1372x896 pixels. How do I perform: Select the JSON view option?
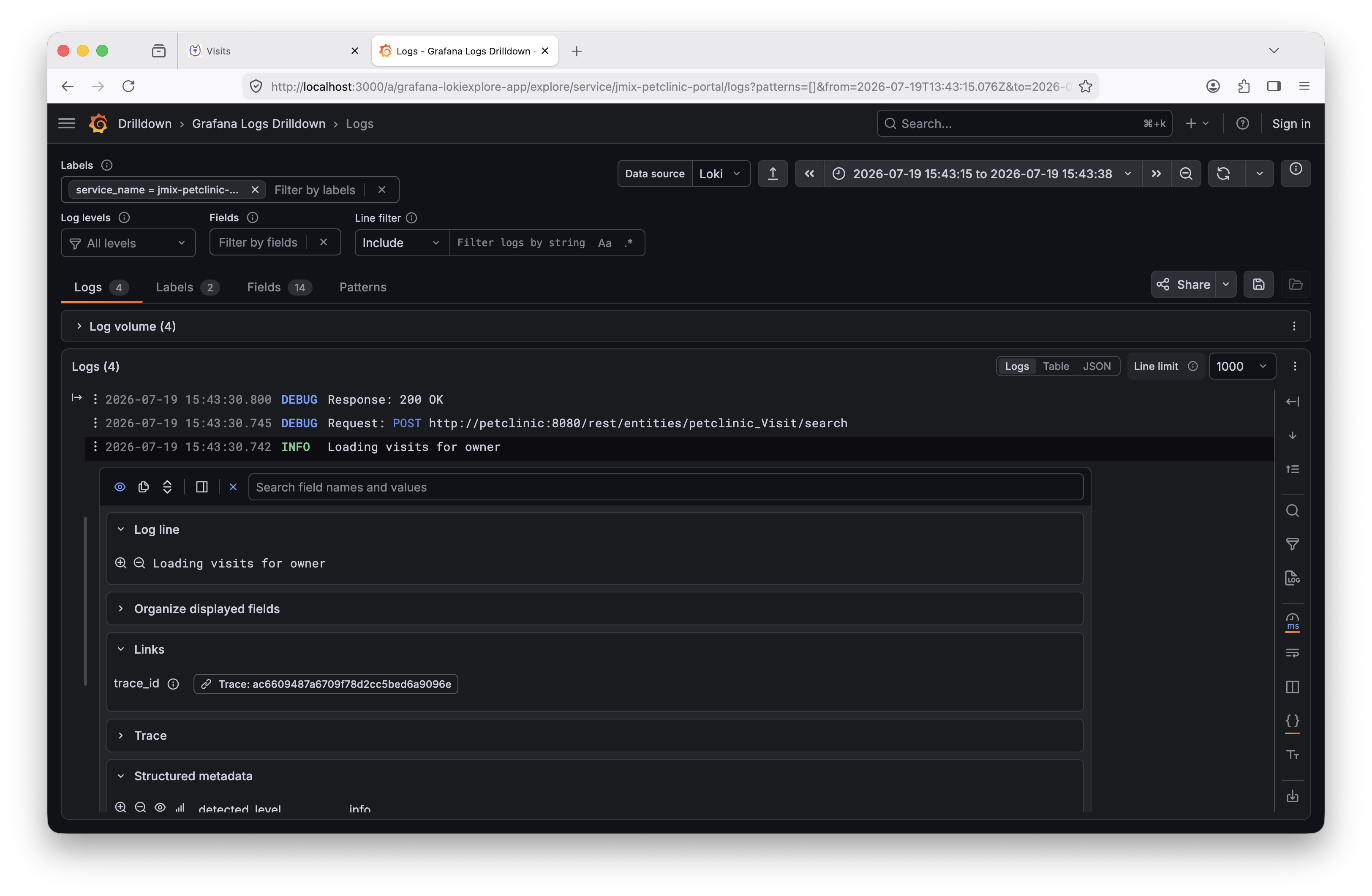click(x=1097, y=367)
